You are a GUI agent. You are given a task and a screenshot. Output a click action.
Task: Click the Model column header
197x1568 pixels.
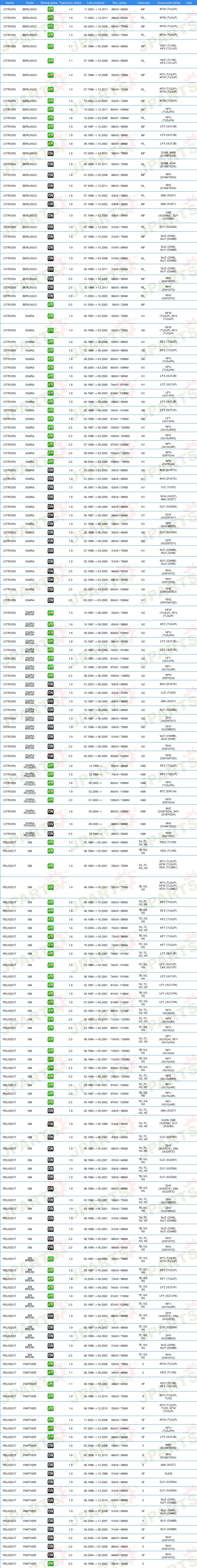[30, 3]
